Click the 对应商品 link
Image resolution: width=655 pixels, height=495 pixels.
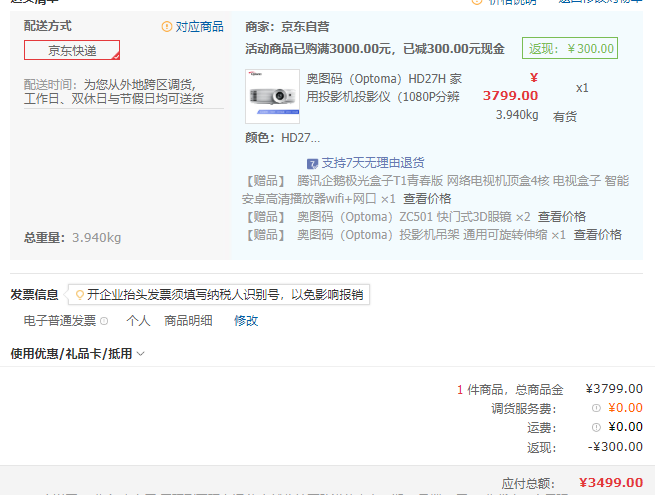click(199, 27)
